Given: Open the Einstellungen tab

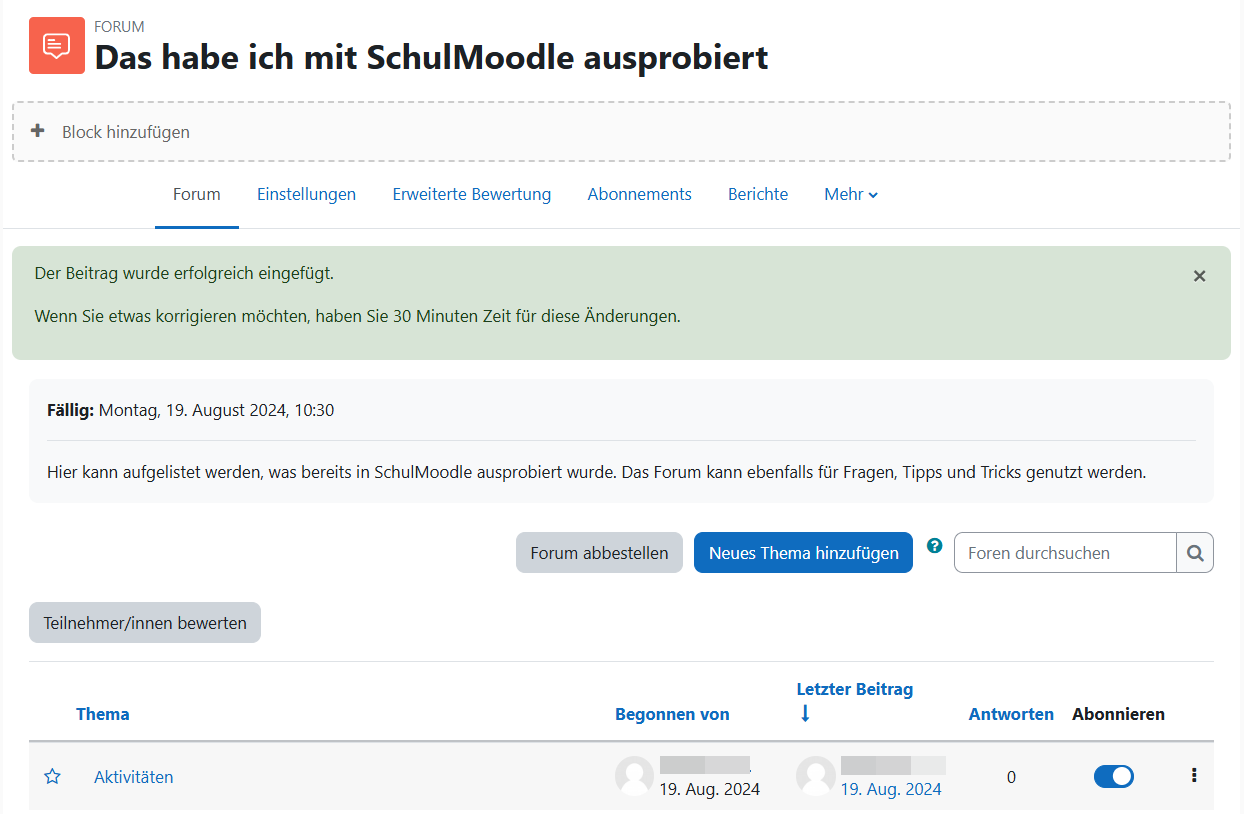Looking at the screenshot, I should [306, 194].
